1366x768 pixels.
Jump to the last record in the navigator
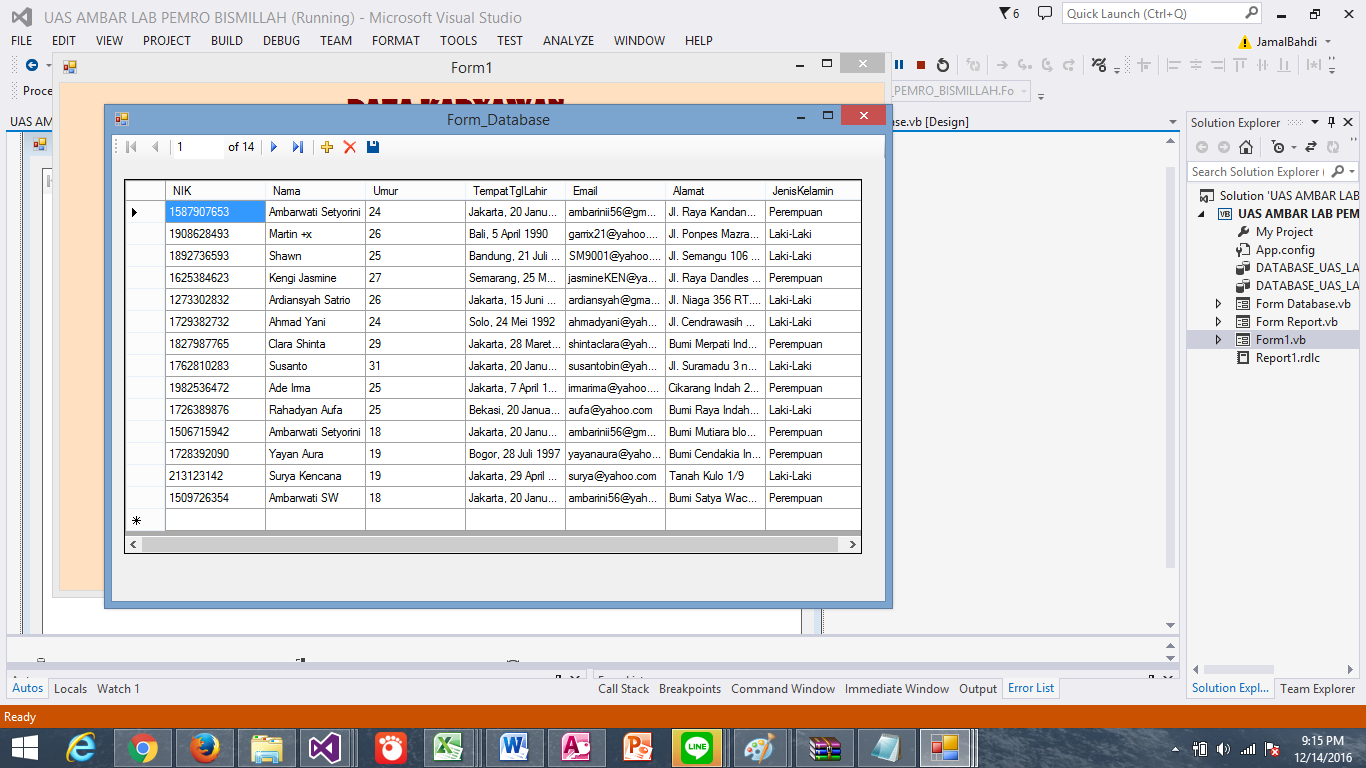(x=297, y=147)
